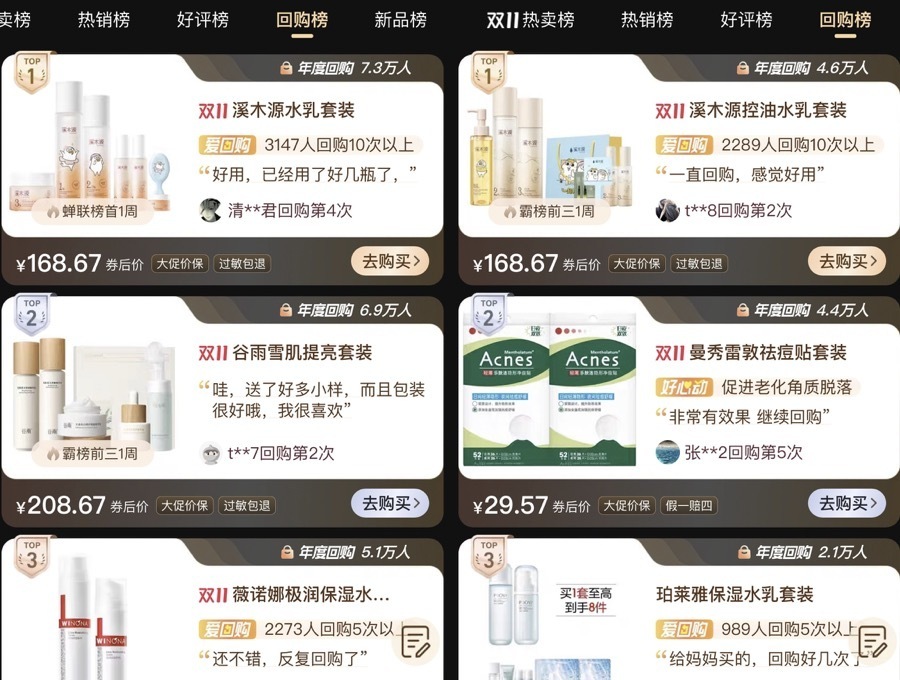Tap 去购买 for 溪木源控油水乳套装
900x680 pixels.
[x=847, y=262]
